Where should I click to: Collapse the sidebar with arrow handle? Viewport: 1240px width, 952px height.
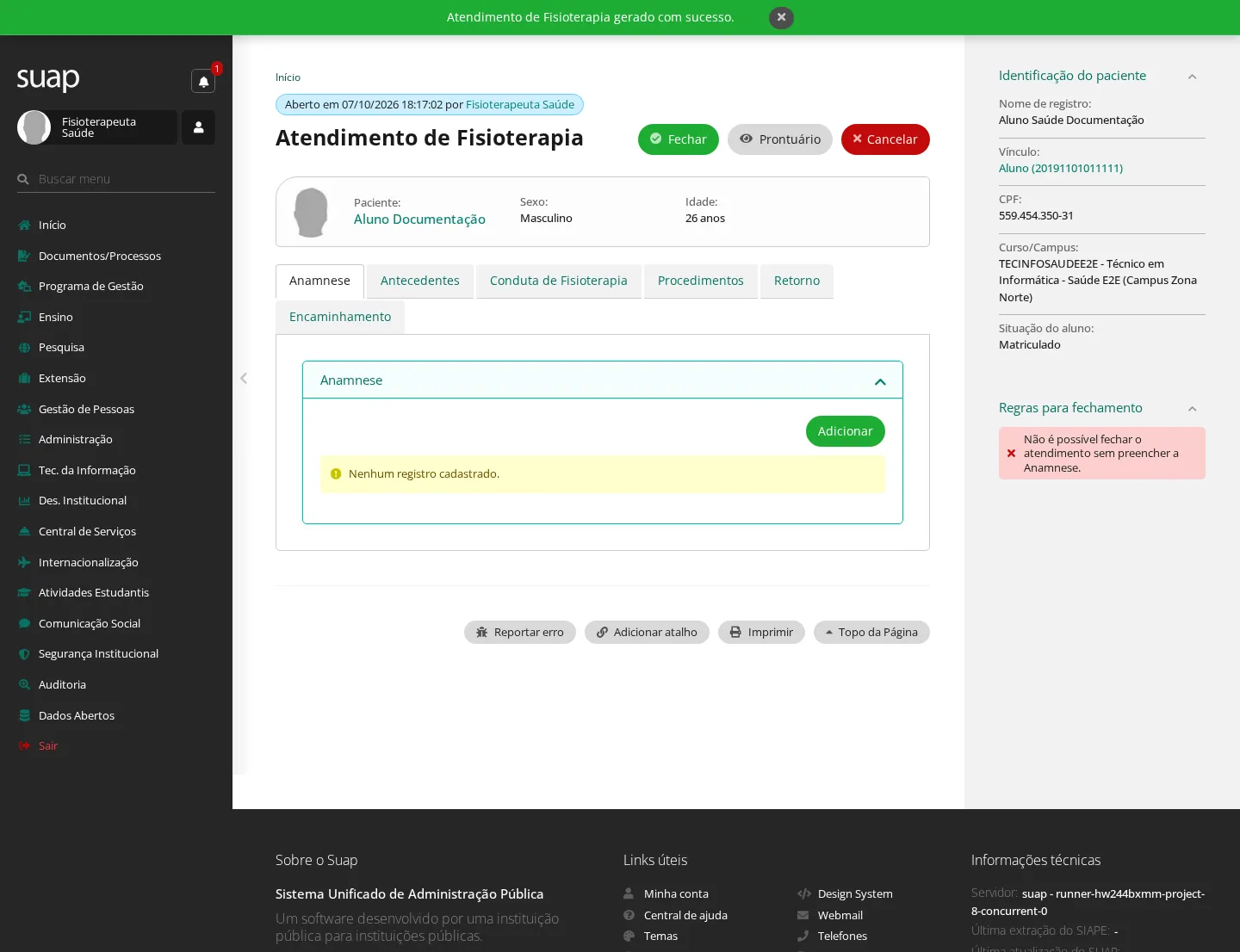click(244, 378)
